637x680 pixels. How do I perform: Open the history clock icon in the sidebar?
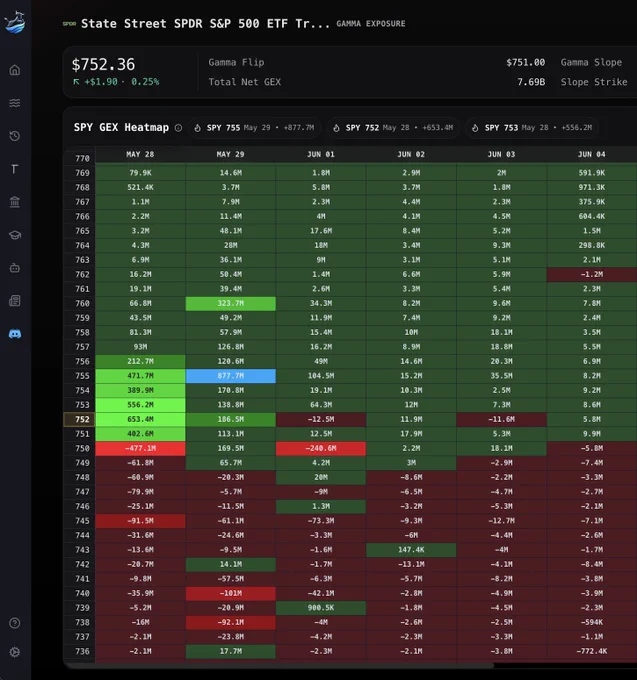tap(15, 136)
